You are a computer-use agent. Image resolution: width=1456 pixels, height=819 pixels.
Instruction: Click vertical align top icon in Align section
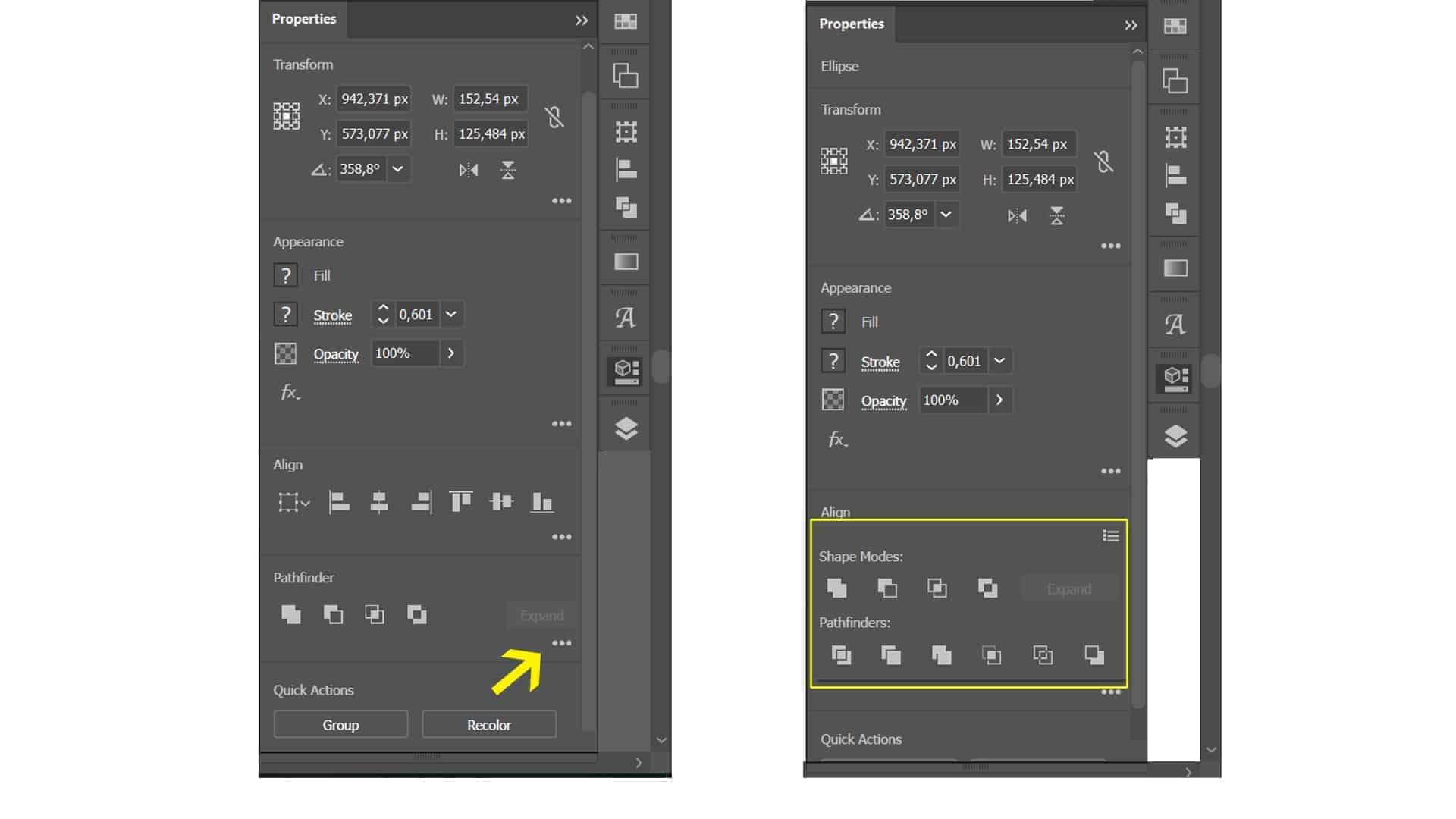coord(460,501)
